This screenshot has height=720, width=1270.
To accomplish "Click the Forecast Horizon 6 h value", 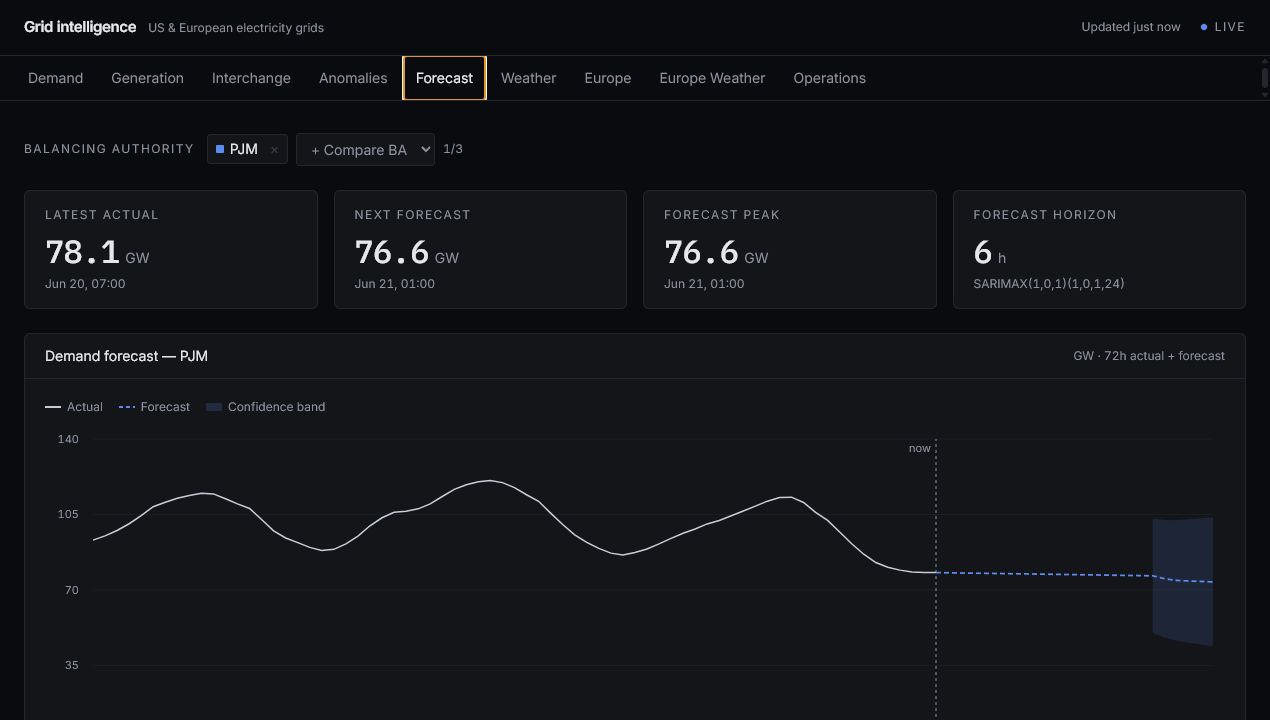I will click(x=989, y=252).
